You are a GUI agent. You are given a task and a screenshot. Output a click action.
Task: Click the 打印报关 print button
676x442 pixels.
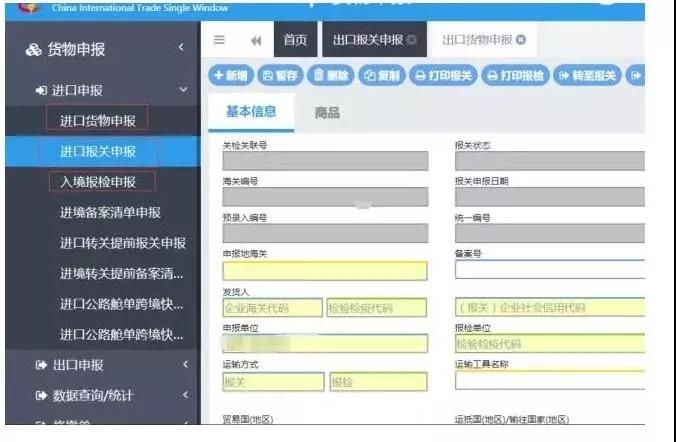(x=443, y=75)
